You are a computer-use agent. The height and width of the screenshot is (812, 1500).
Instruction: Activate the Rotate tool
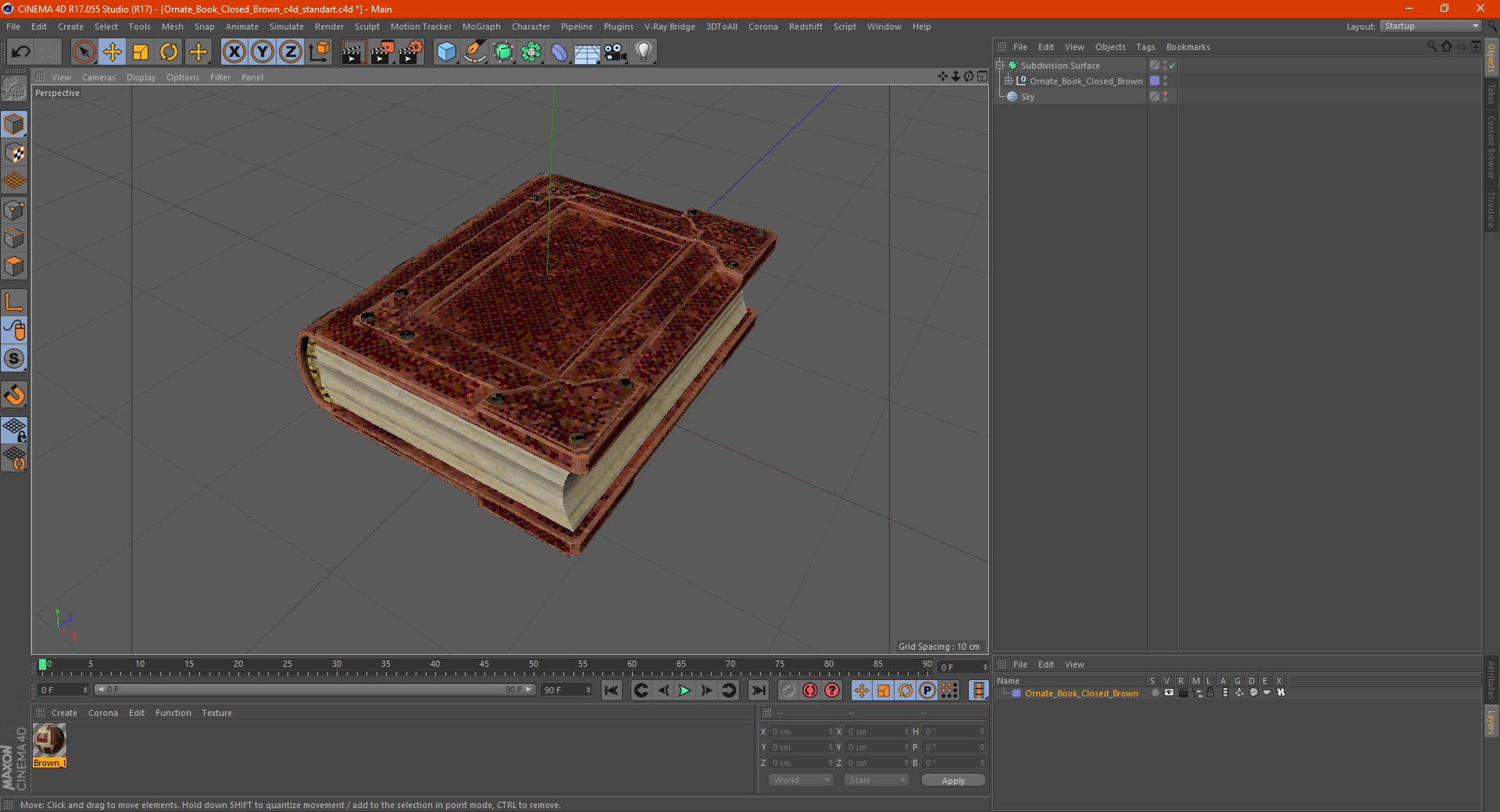pyautogui.click(x=169, y=52)
